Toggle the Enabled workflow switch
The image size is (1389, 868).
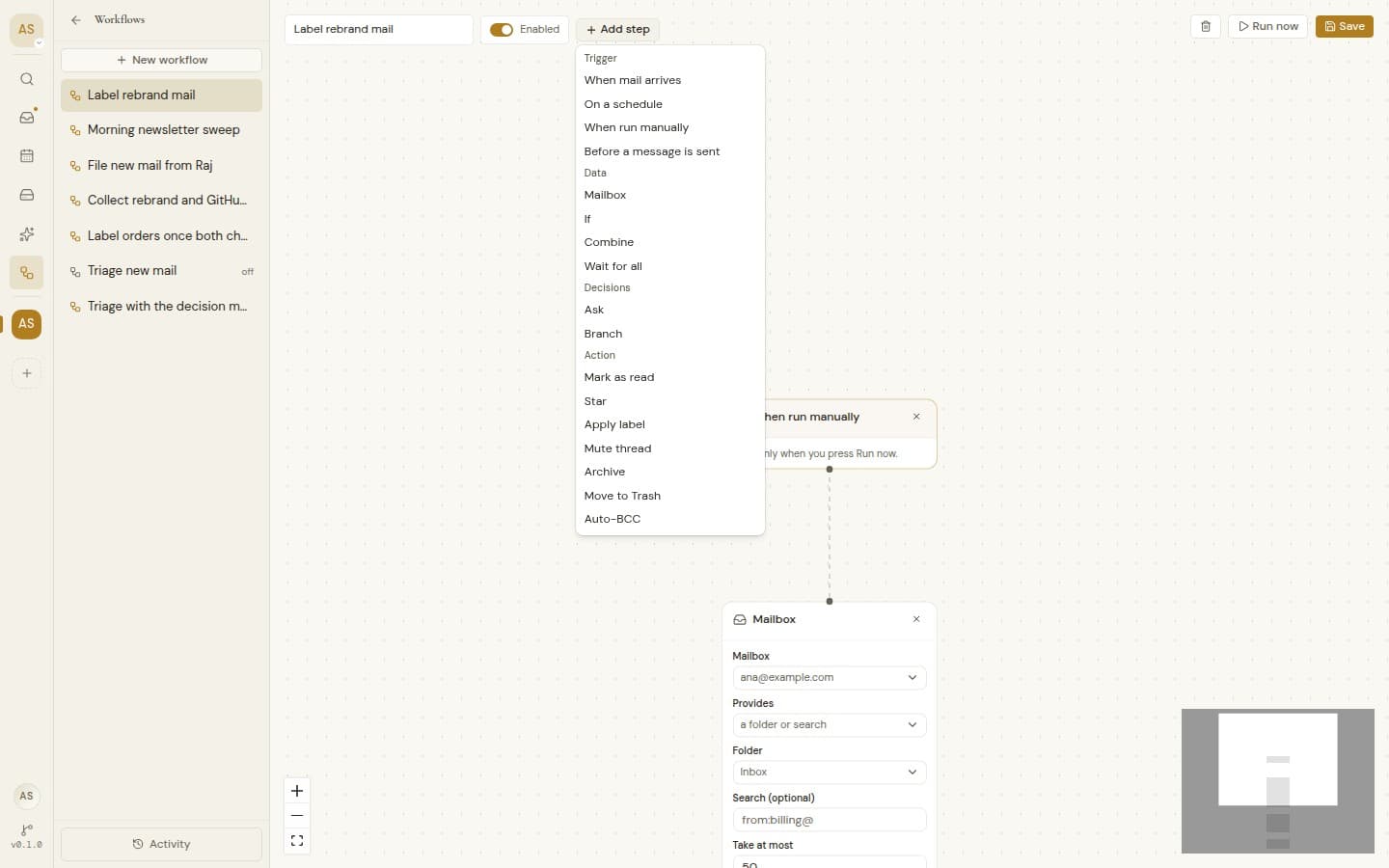pos(502,30)
